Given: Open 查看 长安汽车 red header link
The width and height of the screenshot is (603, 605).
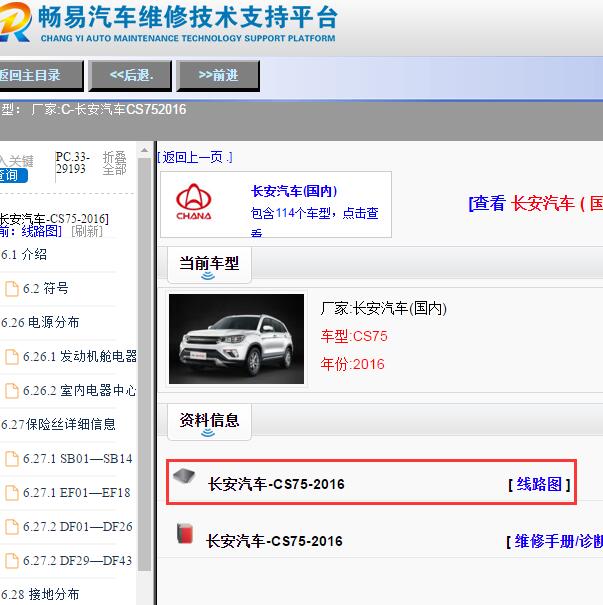Looking at the screenshot, I should tap(535, 203).
